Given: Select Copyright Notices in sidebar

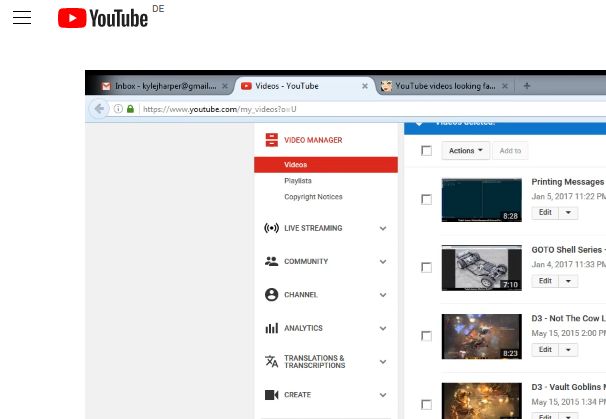Looking at the screenshot, I should [x=313, y=197].
